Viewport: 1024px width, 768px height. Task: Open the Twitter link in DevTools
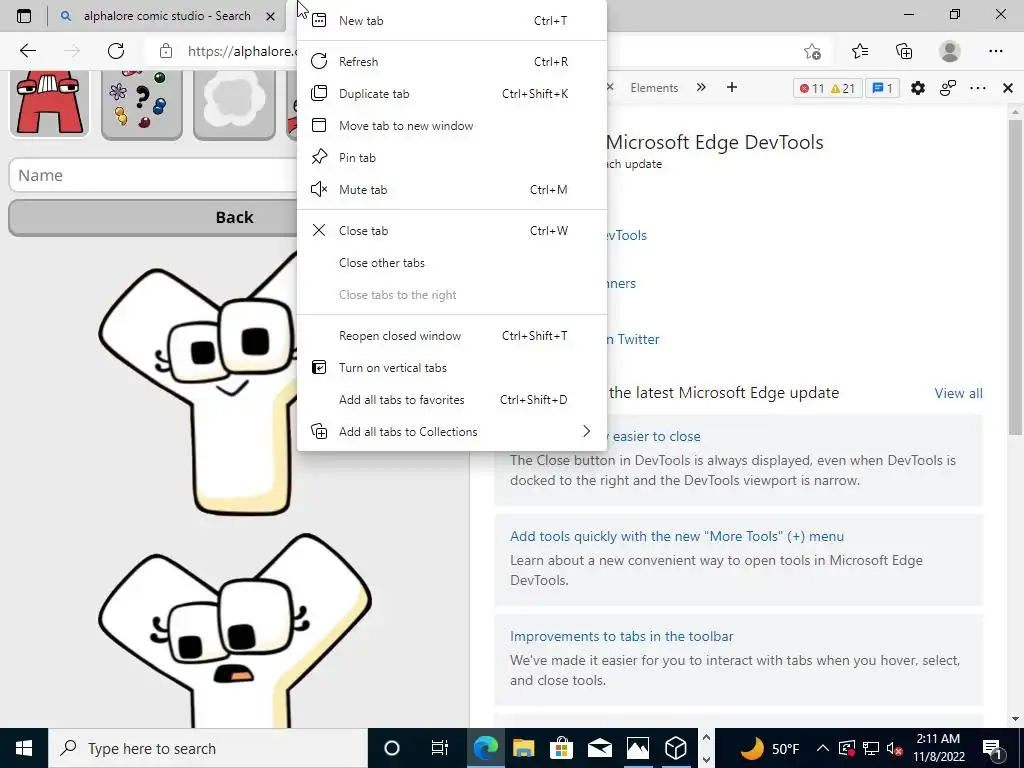coord(632,339)
